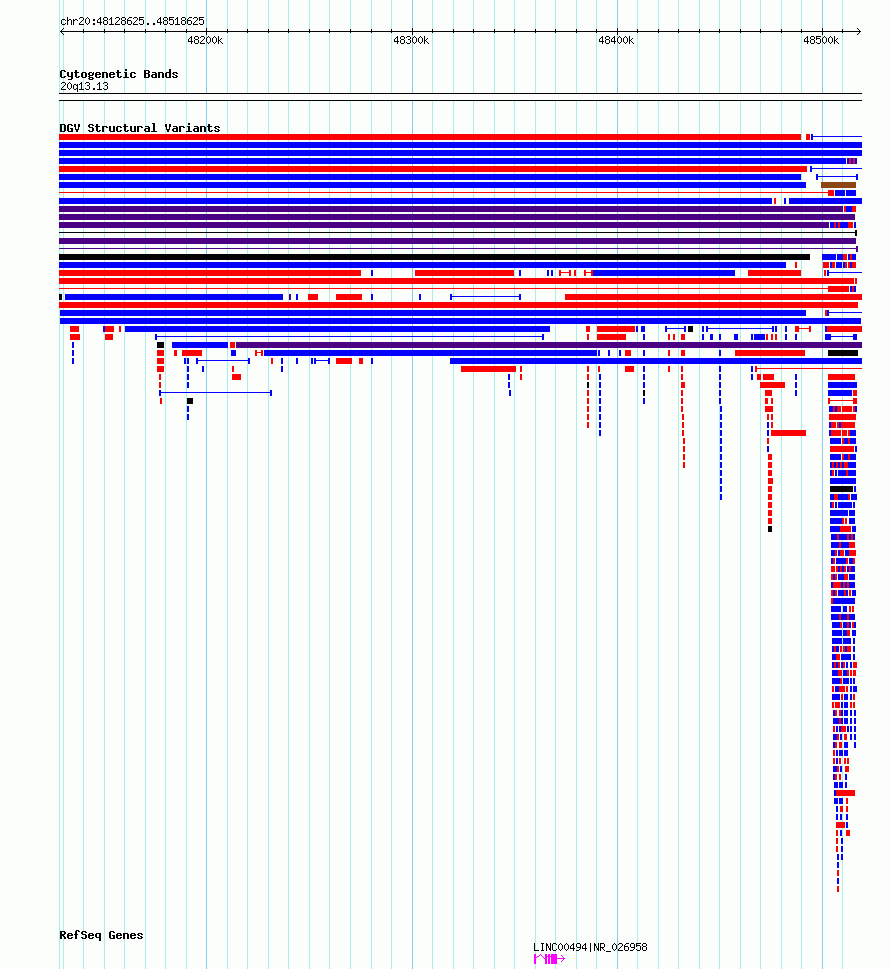Screen dimensions: 890x969
Task: Click the short red bar beside the dashed column near 48500k
Action: (789, 433)
